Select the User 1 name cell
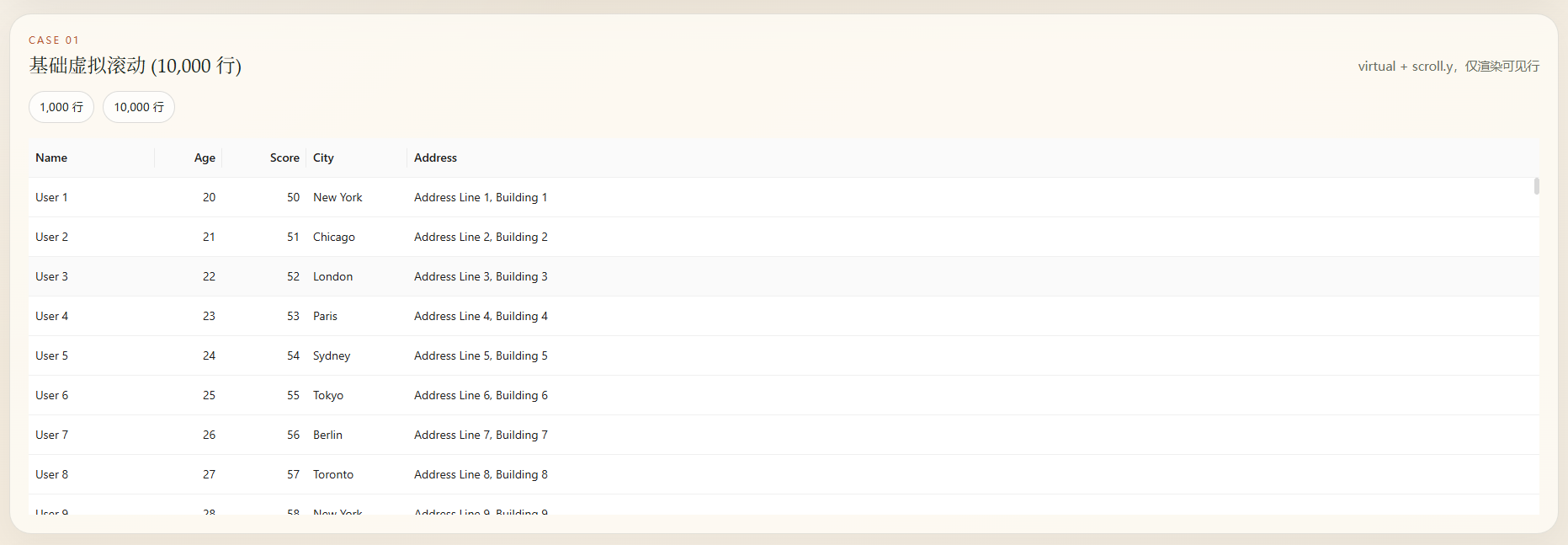Viewport: 1568px width, 545px height. coord(92,197)
